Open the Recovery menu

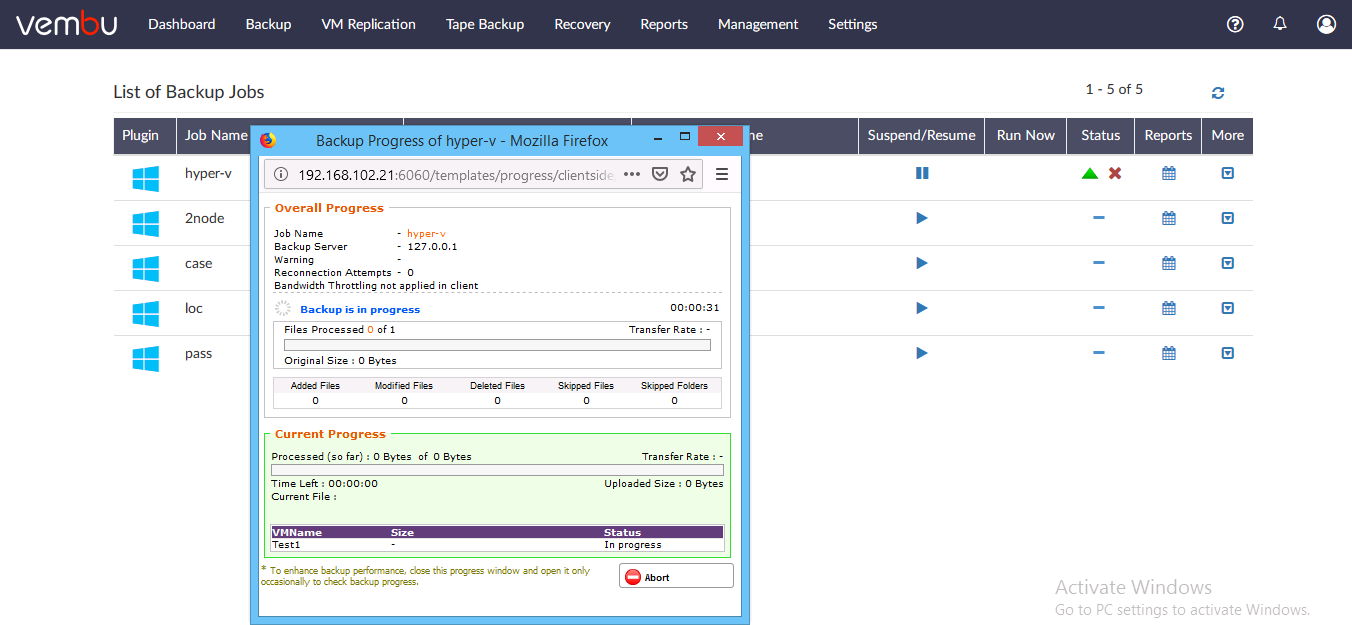point(582,24)
